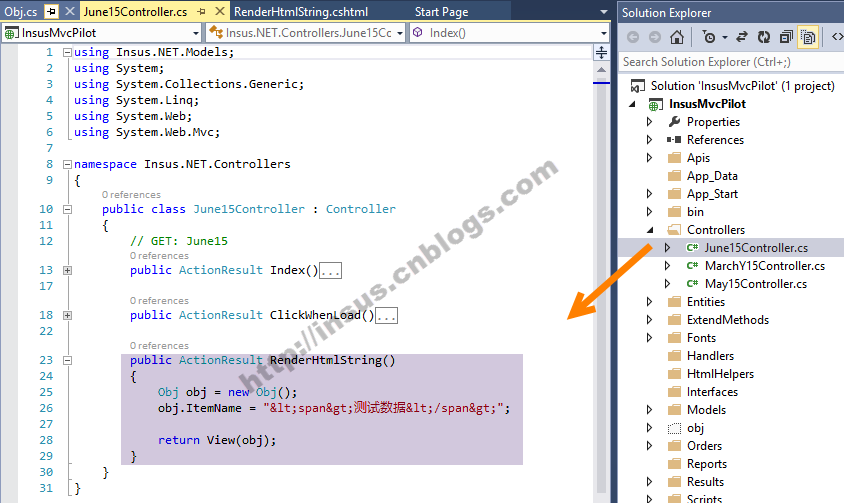
Task: Click the HtmlHelpers folder
Action: click(720, 374)
